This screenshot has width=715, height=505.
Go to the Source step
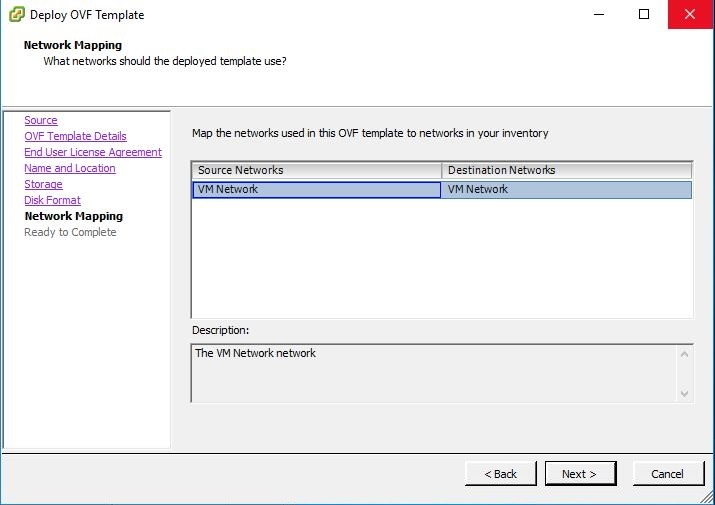(41, 120)
